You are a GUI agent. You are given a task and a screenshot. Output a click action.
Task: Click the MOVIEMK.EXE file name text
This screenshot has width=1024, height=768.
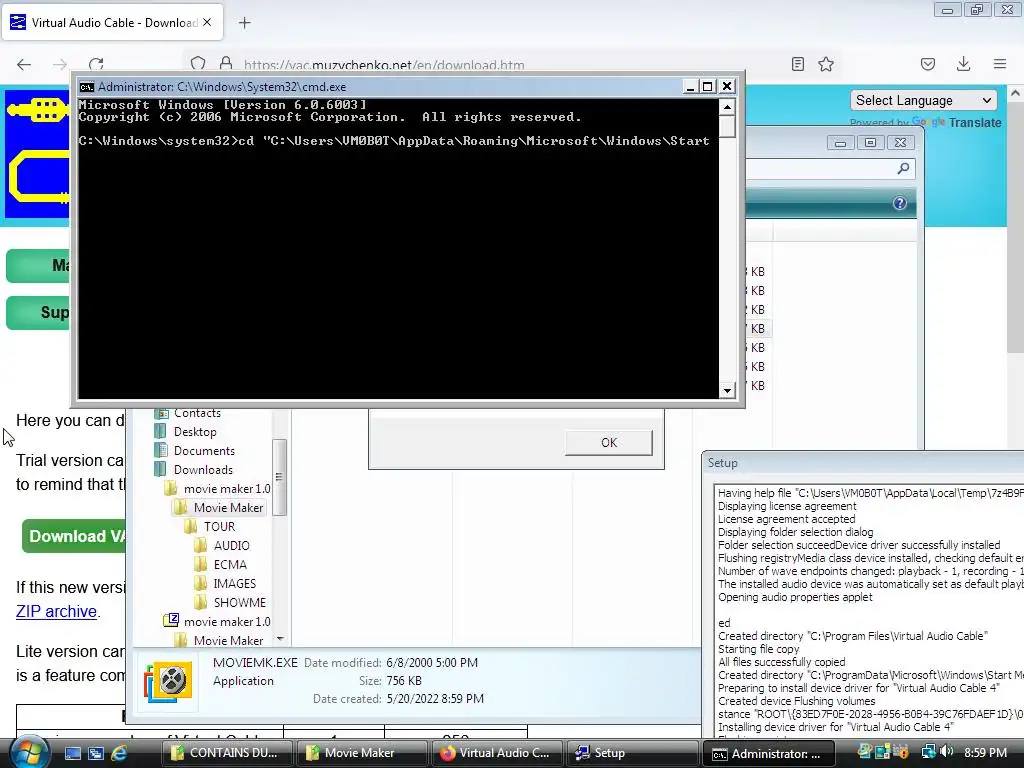click(255, 662)
